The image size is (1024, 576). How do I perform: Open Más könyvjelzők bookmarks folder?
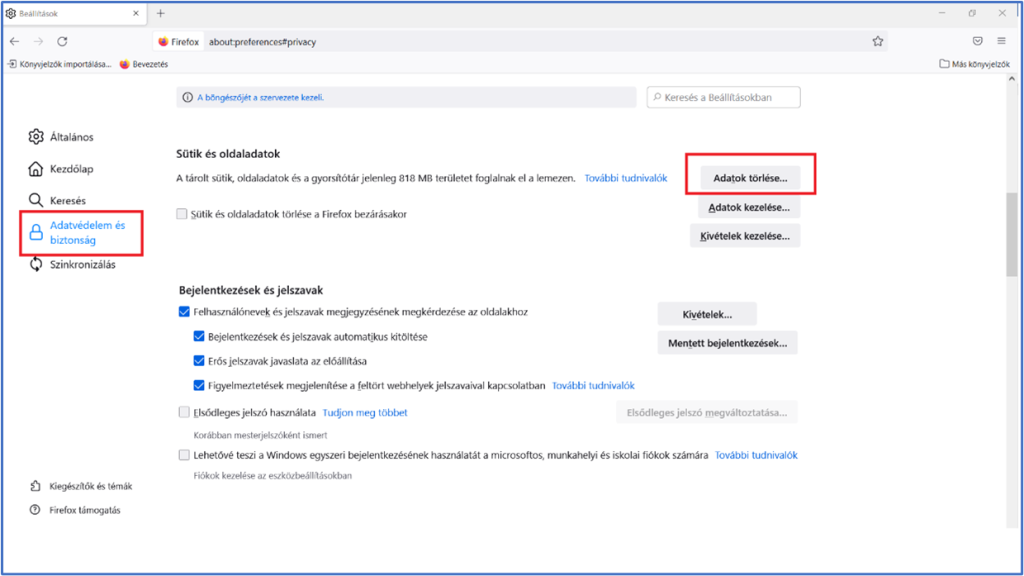click(974, 64)
